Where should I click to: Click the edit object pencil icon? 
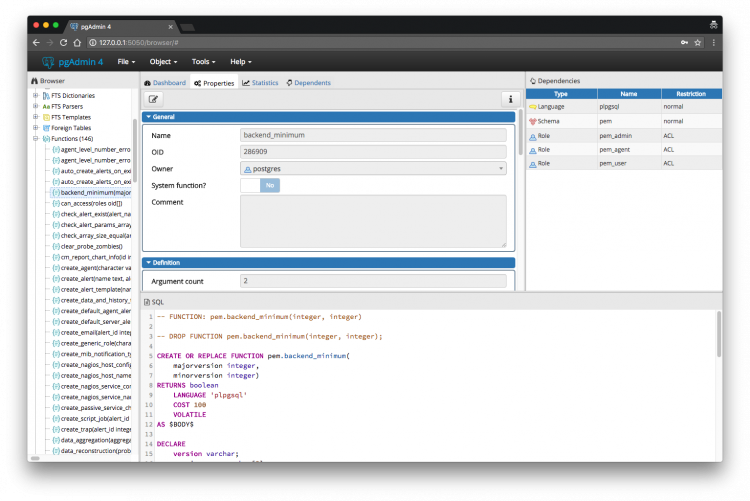click(154, 99)
